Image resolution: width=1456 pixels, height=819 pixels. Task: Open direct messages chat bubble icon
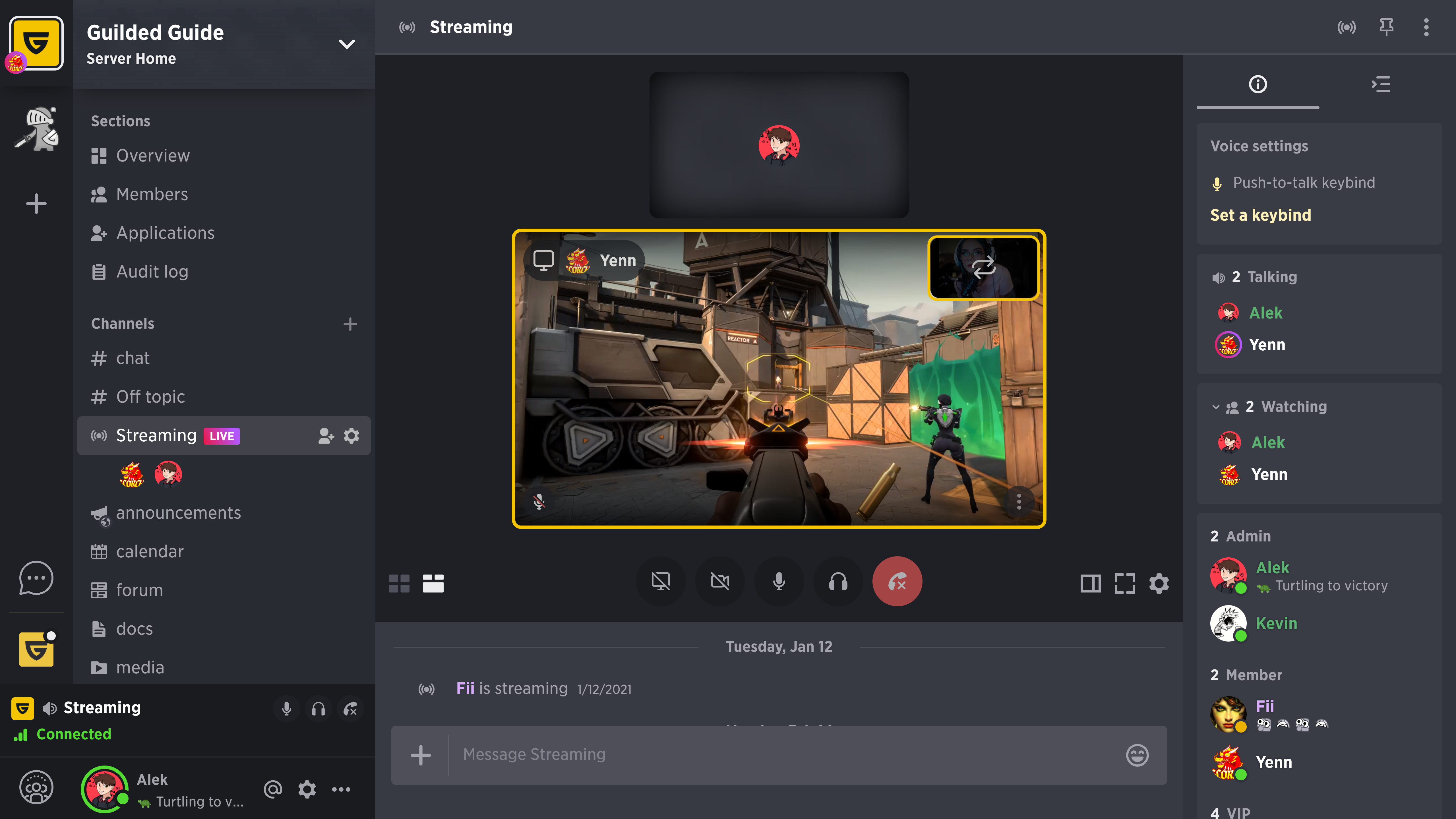[36, 578]
